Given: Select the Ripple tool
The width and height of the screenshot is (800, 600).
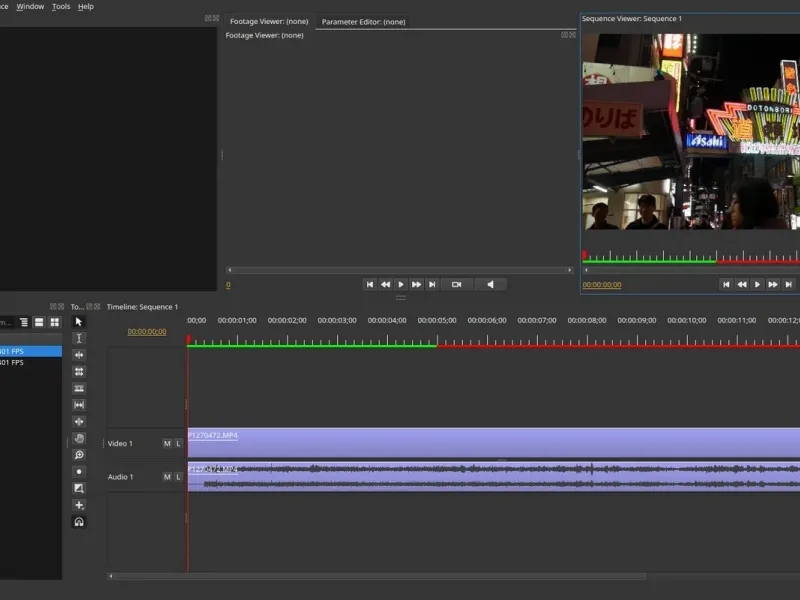Looking at the screenshot, I should point(79,355).
